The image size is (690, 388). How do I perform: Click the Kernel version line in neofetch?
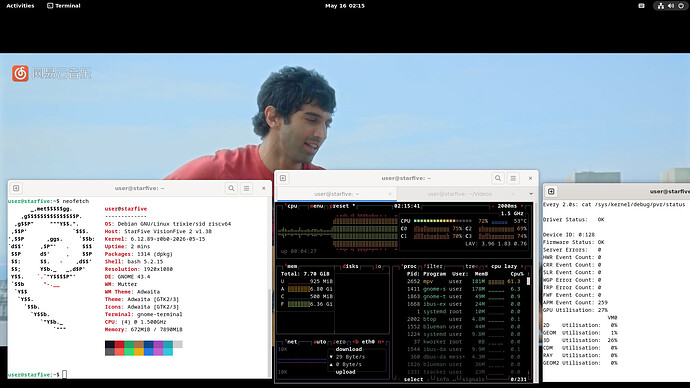pos(155,239)
